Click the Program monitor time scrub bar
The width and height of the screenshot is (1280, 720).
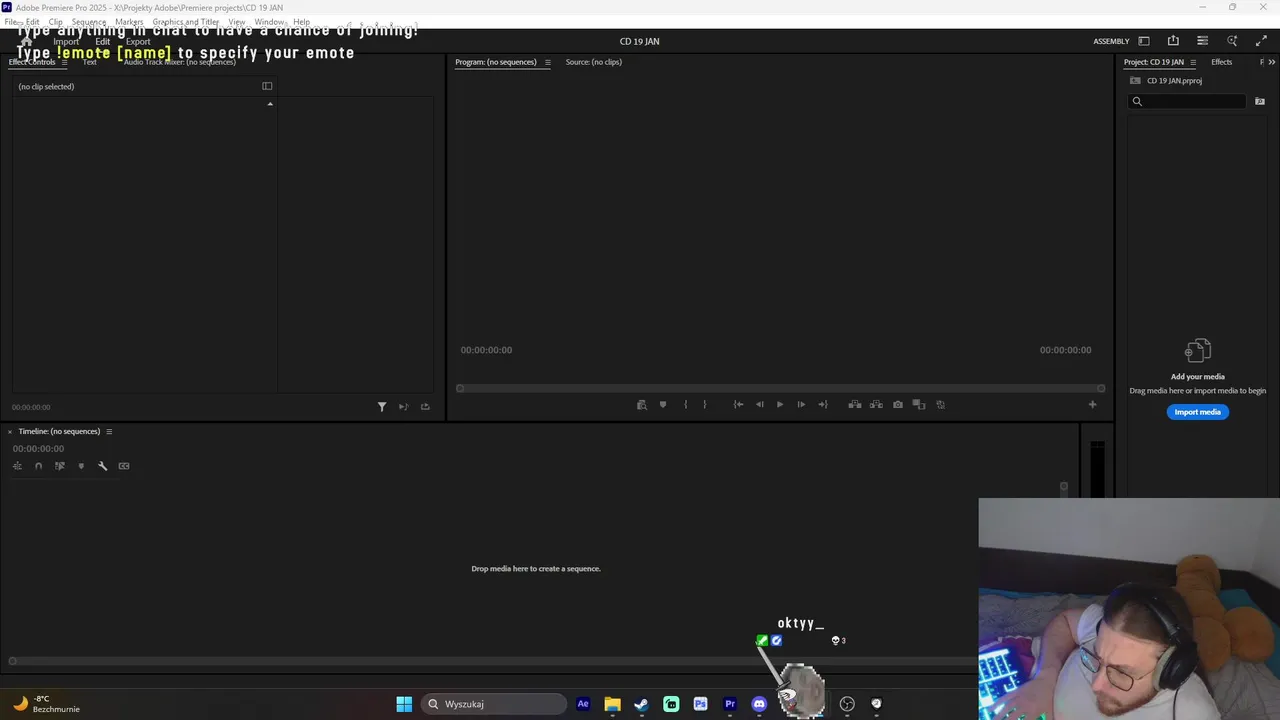coord(780,388)
